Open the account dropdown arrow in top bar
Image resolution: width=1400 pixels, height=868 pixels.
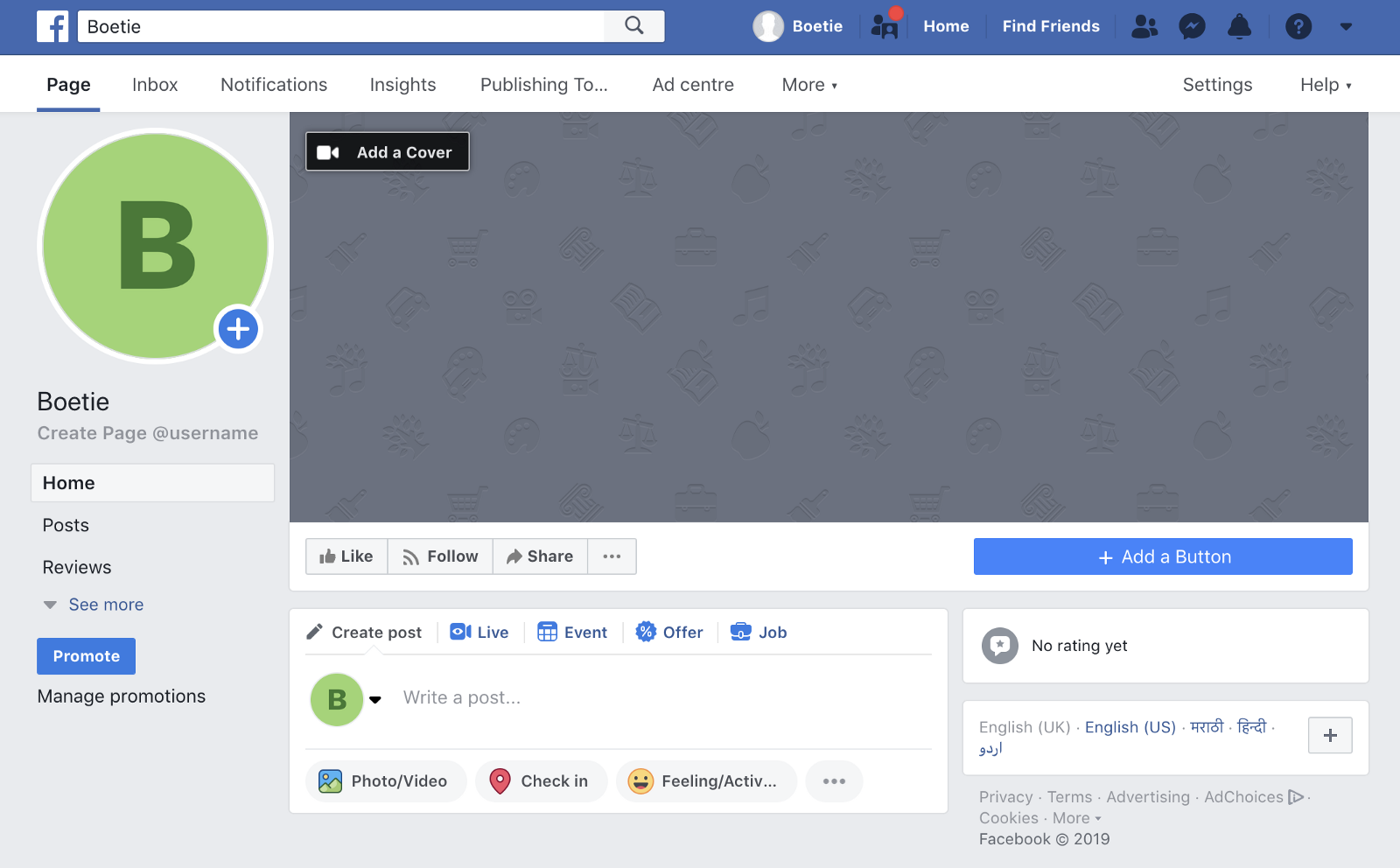[x=1346, y=26]
